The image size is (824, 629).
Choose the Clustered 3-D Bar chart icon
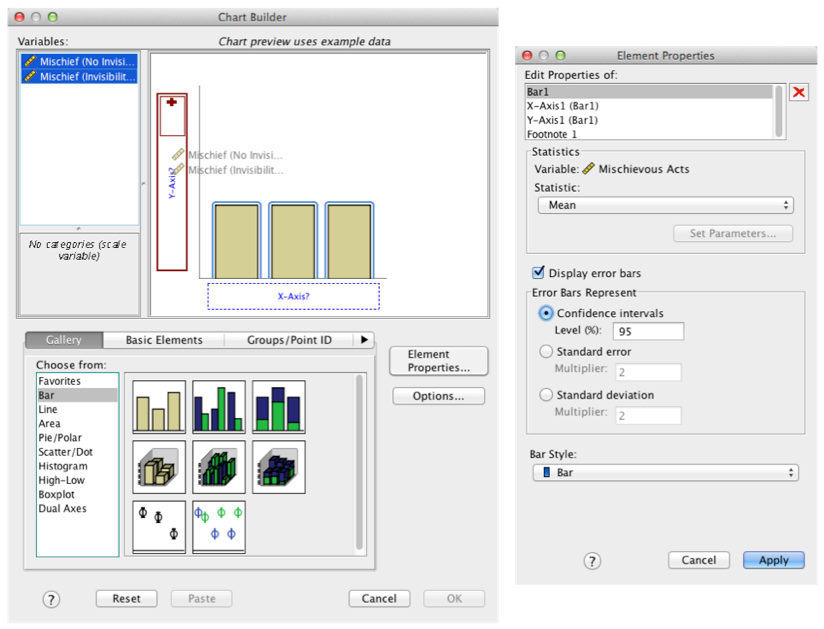[x=219, y=467]
